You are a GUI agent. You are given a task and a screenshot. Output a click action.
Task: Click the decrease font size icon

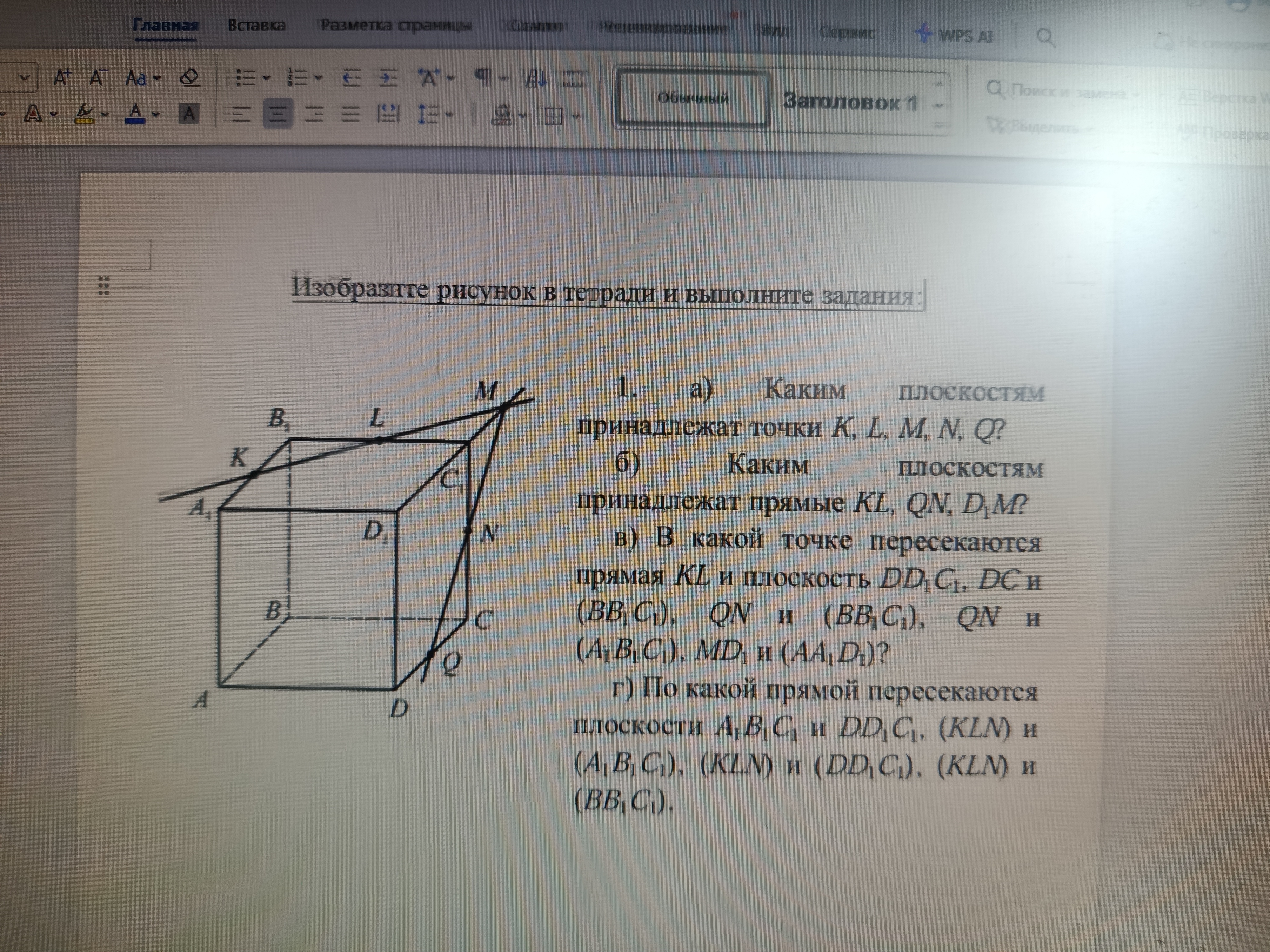click(97, 77)
